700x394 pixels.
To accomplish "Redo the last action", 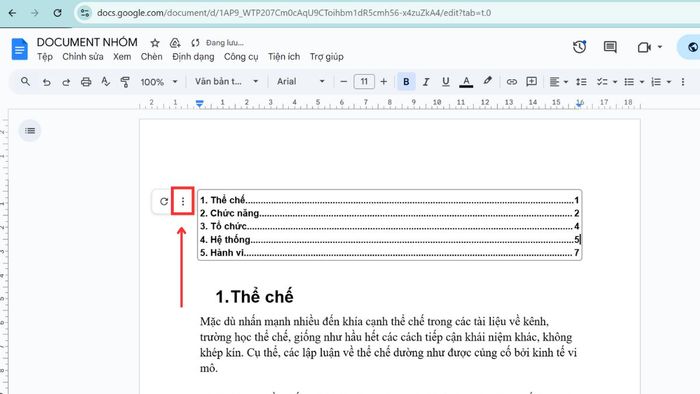I will (x=66, y=82).
